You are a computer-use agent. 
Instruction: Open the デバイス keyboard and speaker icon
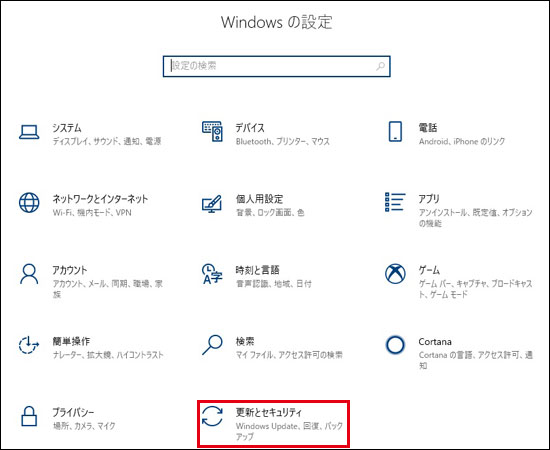tap(212, 131)
